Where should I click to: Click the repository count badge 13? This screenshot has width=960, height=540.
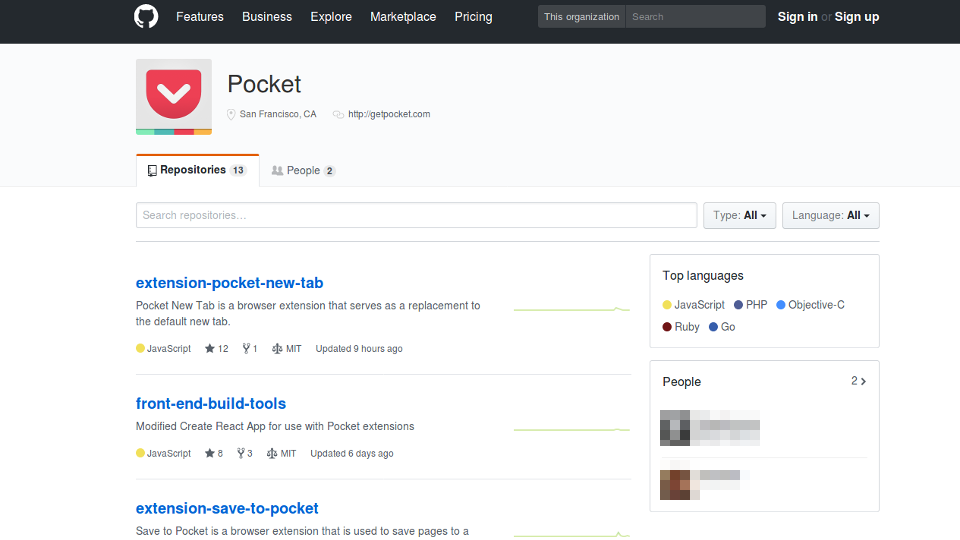coord(238,170)
